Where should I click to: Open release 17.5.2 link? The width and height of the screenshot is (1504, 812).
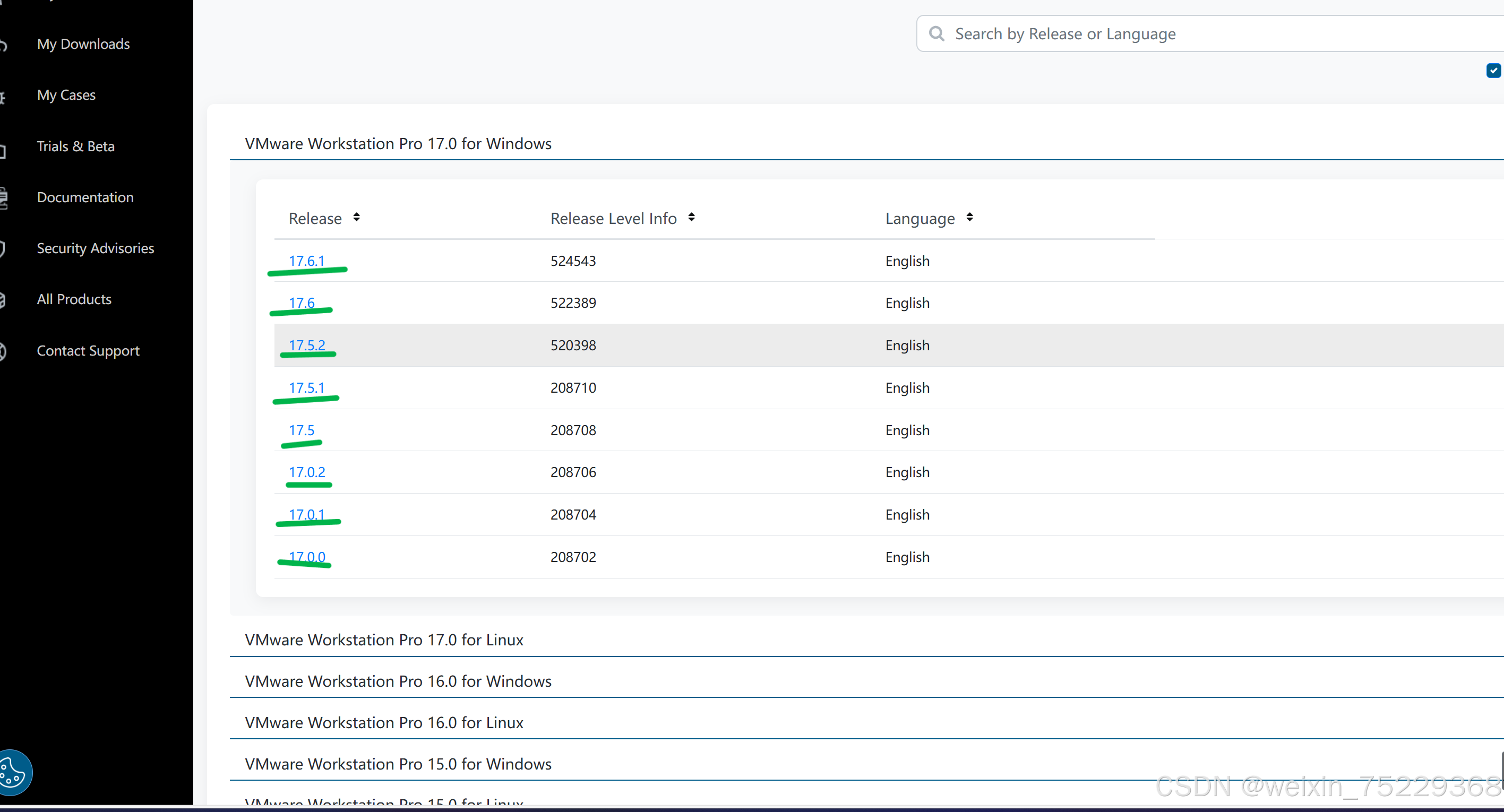coord(306,345)
